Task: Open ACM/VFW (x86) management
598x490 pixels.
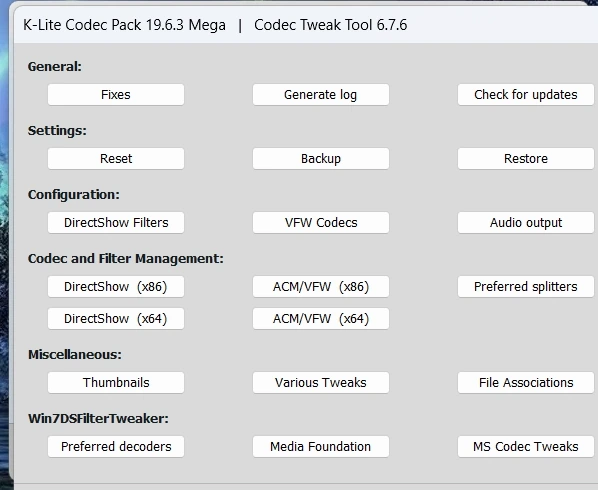Action: click(321, 287)
